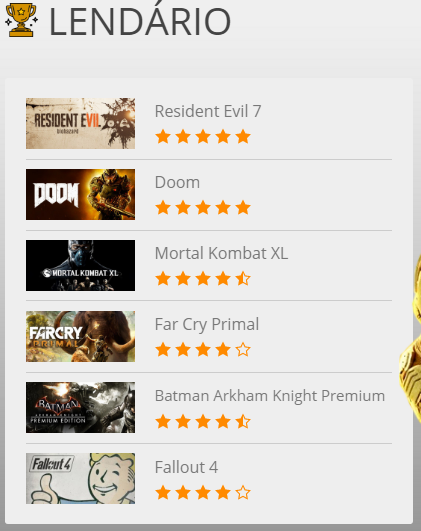Click the empty star under Far Cry Primal
Image resolution: width=421 pixels, height=531 pixels.
[243, 350]
